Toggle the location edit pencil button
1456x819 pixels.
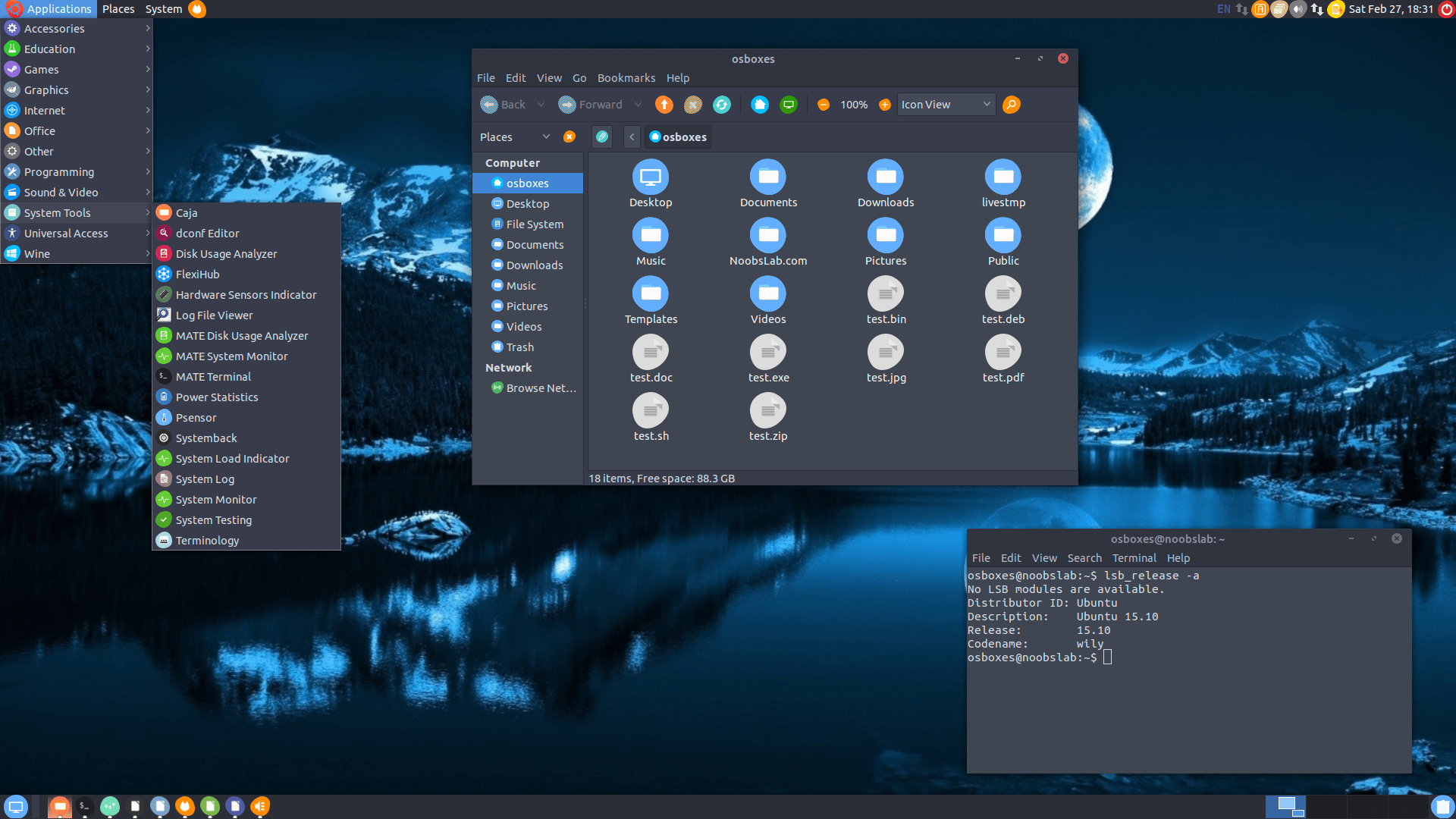pos(602,136)
